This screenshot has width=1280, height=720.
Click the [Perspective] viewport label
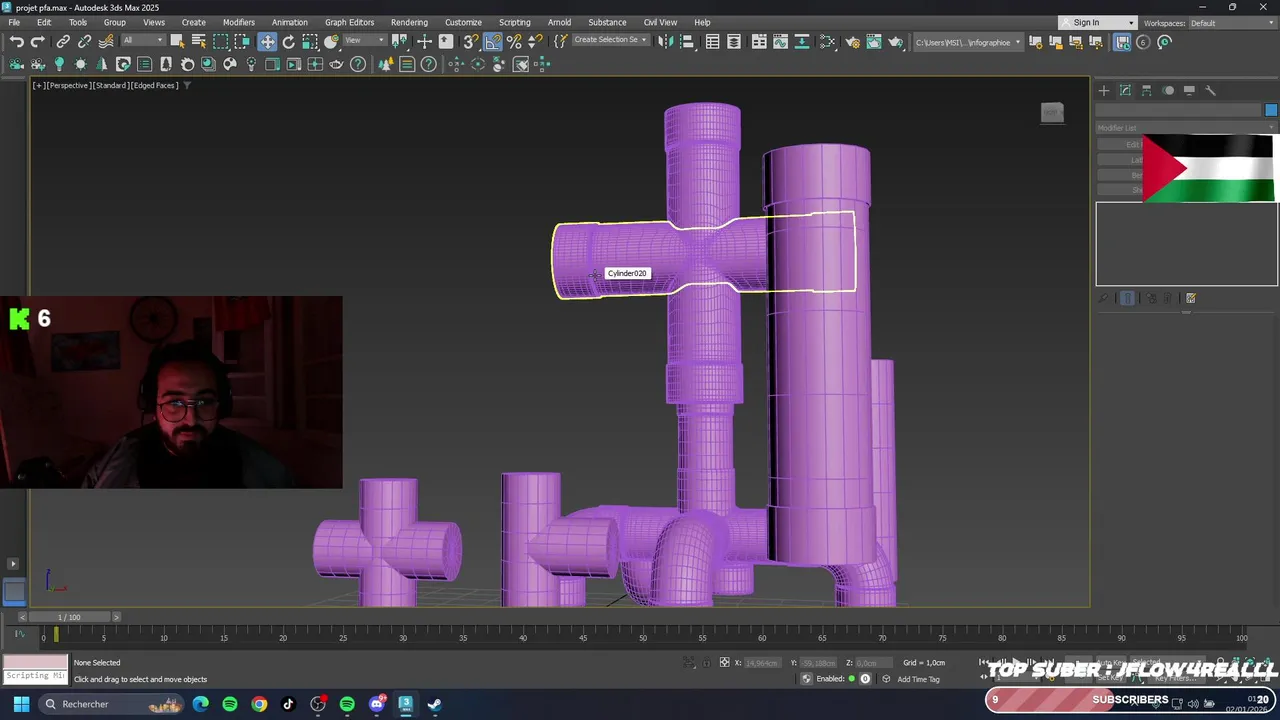pyautogui.click(x=70, y=85)
